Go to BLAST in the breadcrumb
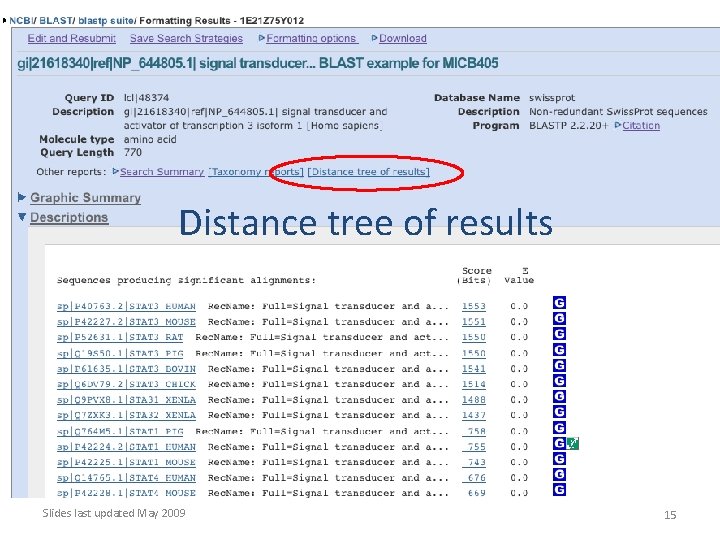720x540 pixels. [56, 21]
